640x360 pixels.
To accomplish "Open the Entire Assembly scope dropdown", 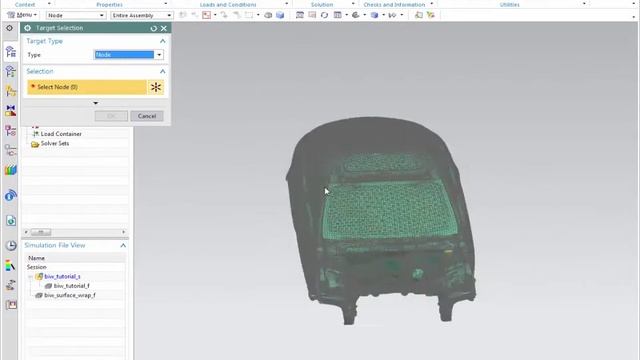I will 142,15.
